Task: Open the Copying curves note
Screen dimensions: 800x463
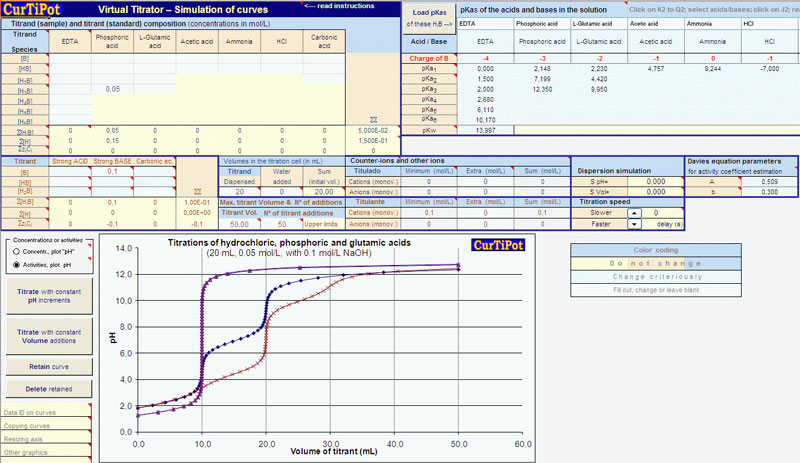Action: [x=46, y=425]
